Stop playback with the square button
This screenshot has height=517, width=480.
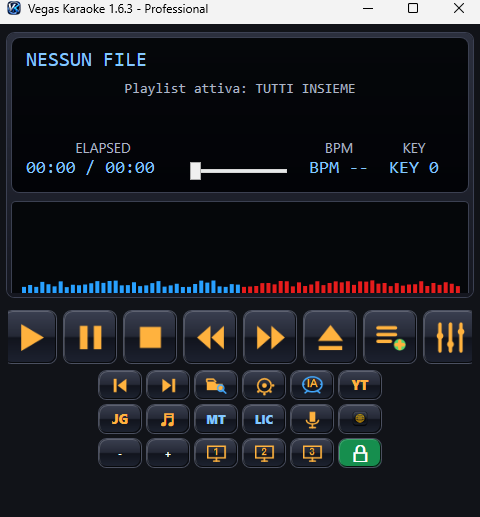tap(150, 337)
